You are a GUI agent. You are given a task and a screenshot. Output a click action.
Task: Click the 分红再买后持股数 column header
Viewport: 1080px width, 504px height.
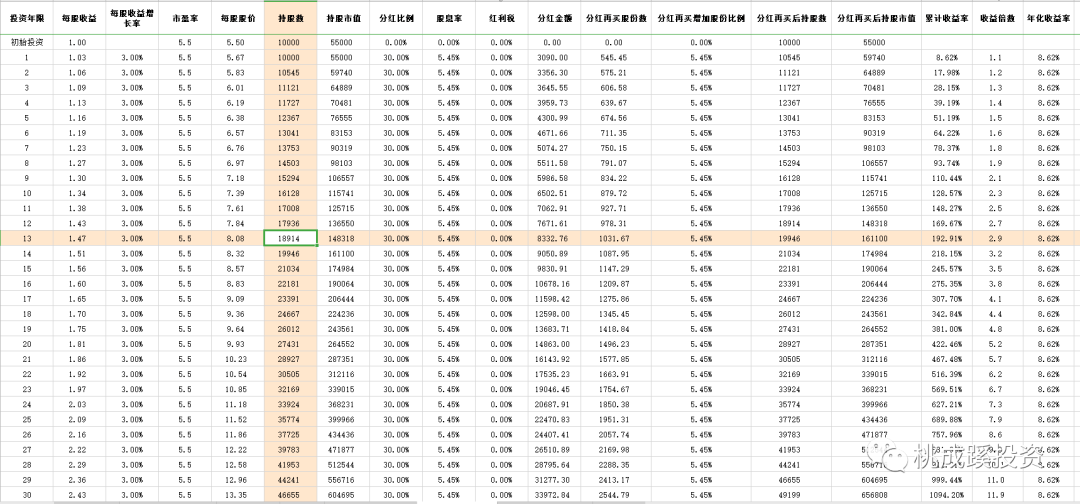791,19
